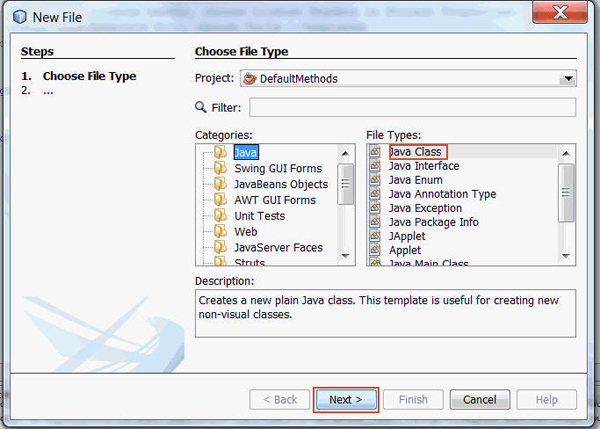The height and width of the screenshot is (429, 600).
Task: Click Categories list scroll down arrow
Action: [345, 256]
